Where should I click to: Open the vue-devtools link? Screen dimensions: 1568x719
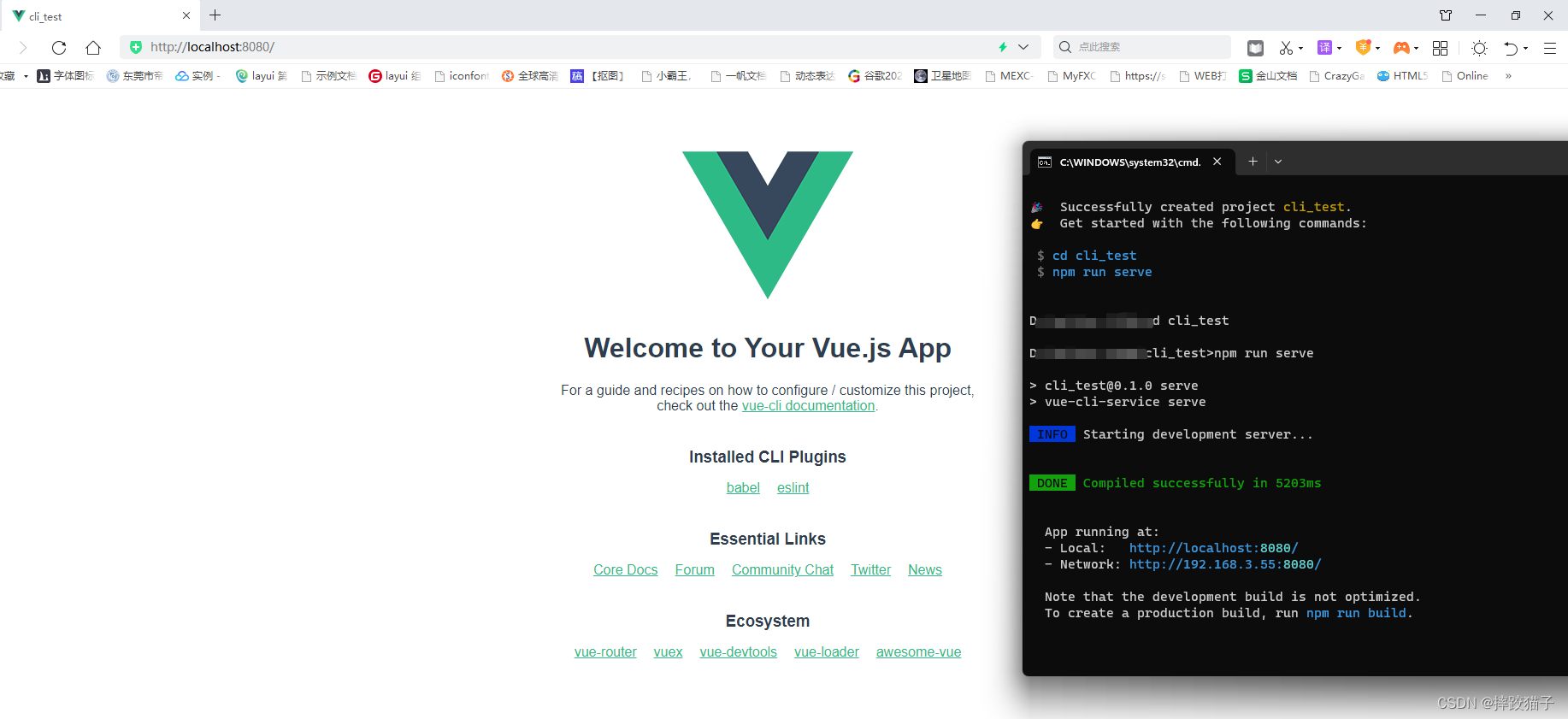pyautogui.click(x=738, y=651)
